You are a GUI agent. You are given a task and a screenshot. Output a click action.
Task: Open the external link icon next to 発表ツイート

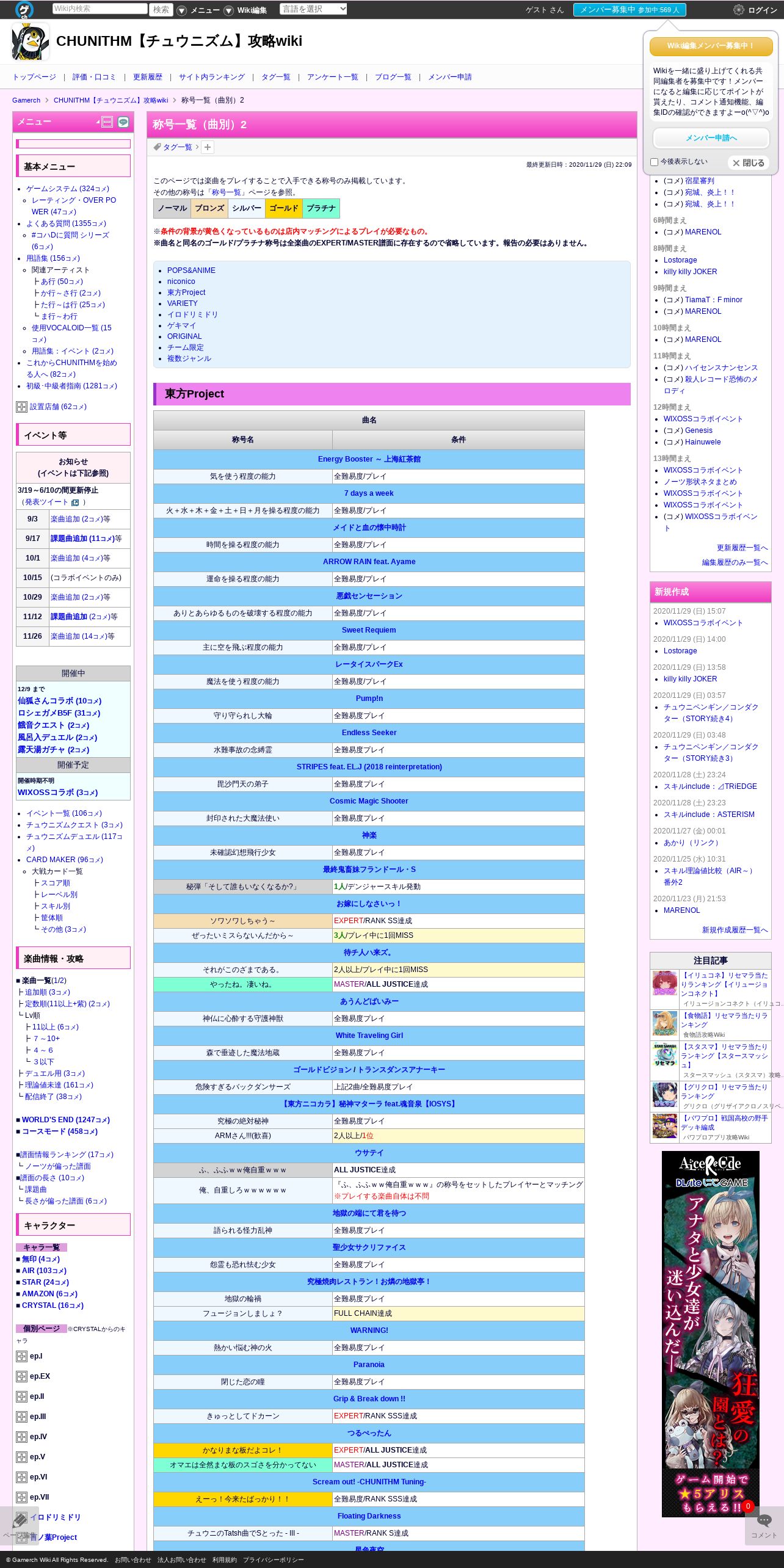tap(75, 503)
